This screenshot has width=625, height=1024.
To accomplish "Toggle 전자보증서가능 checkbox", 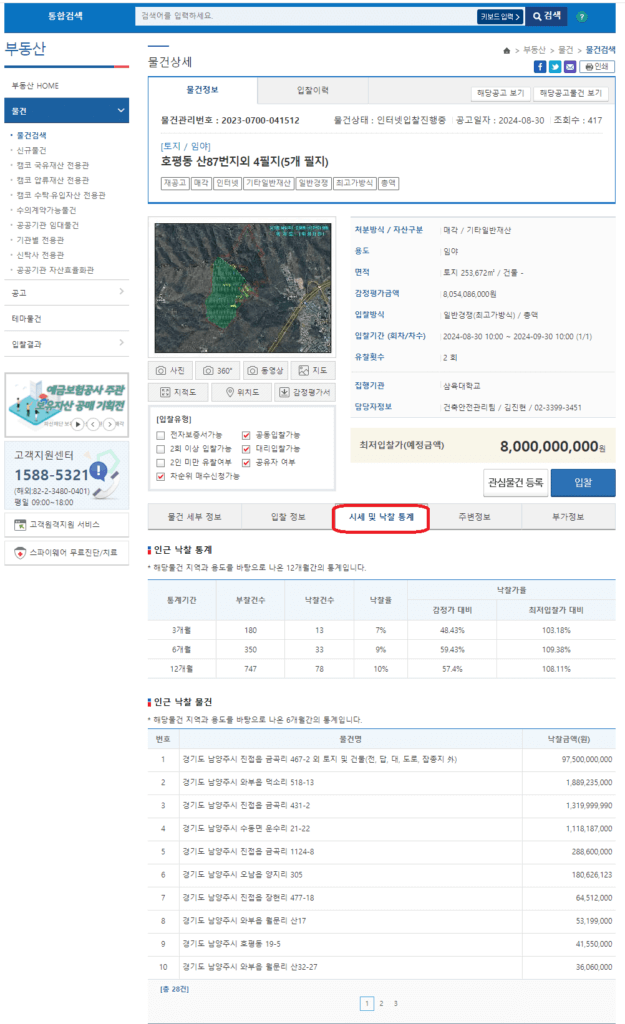I will (x=161, y=435).
